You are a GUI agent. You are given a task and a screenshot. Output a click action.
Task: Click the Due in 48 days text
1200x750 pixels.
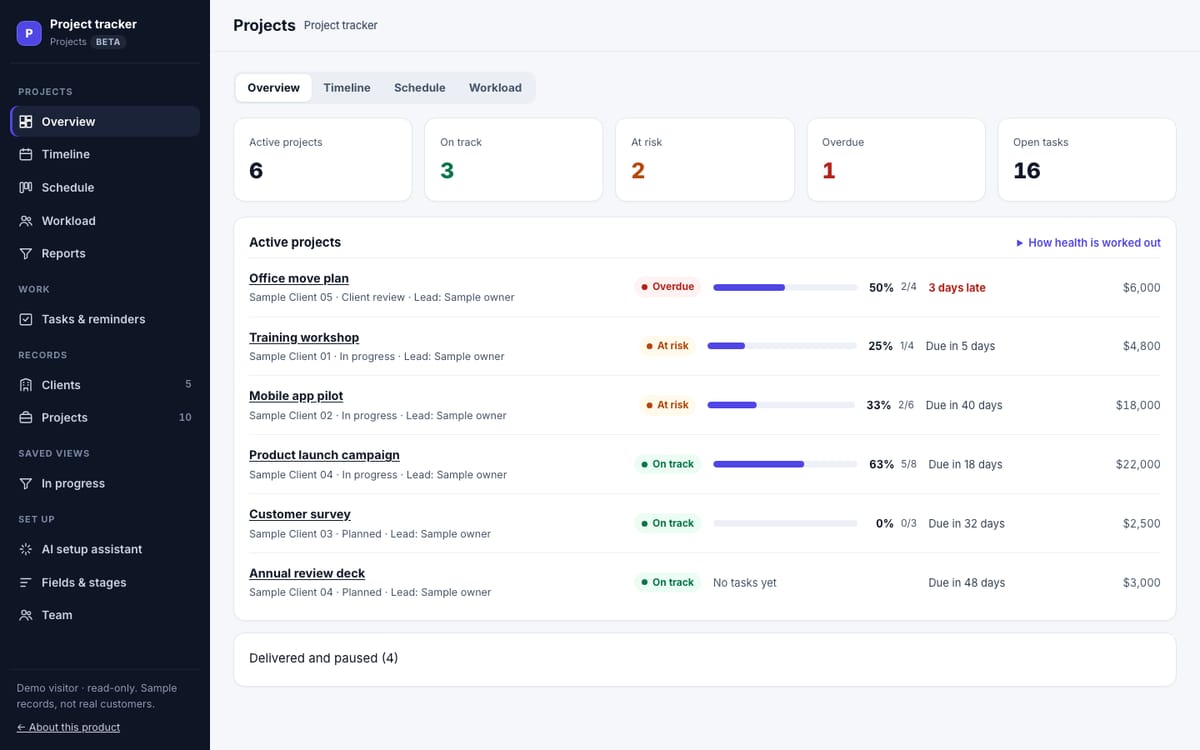click(967, 583)
